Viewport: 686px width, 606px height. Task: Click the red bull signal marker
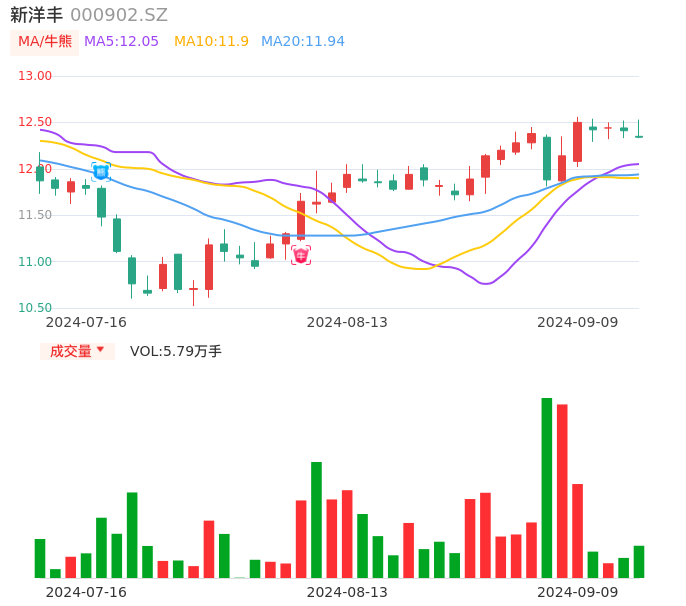click(x=301, y=255)
